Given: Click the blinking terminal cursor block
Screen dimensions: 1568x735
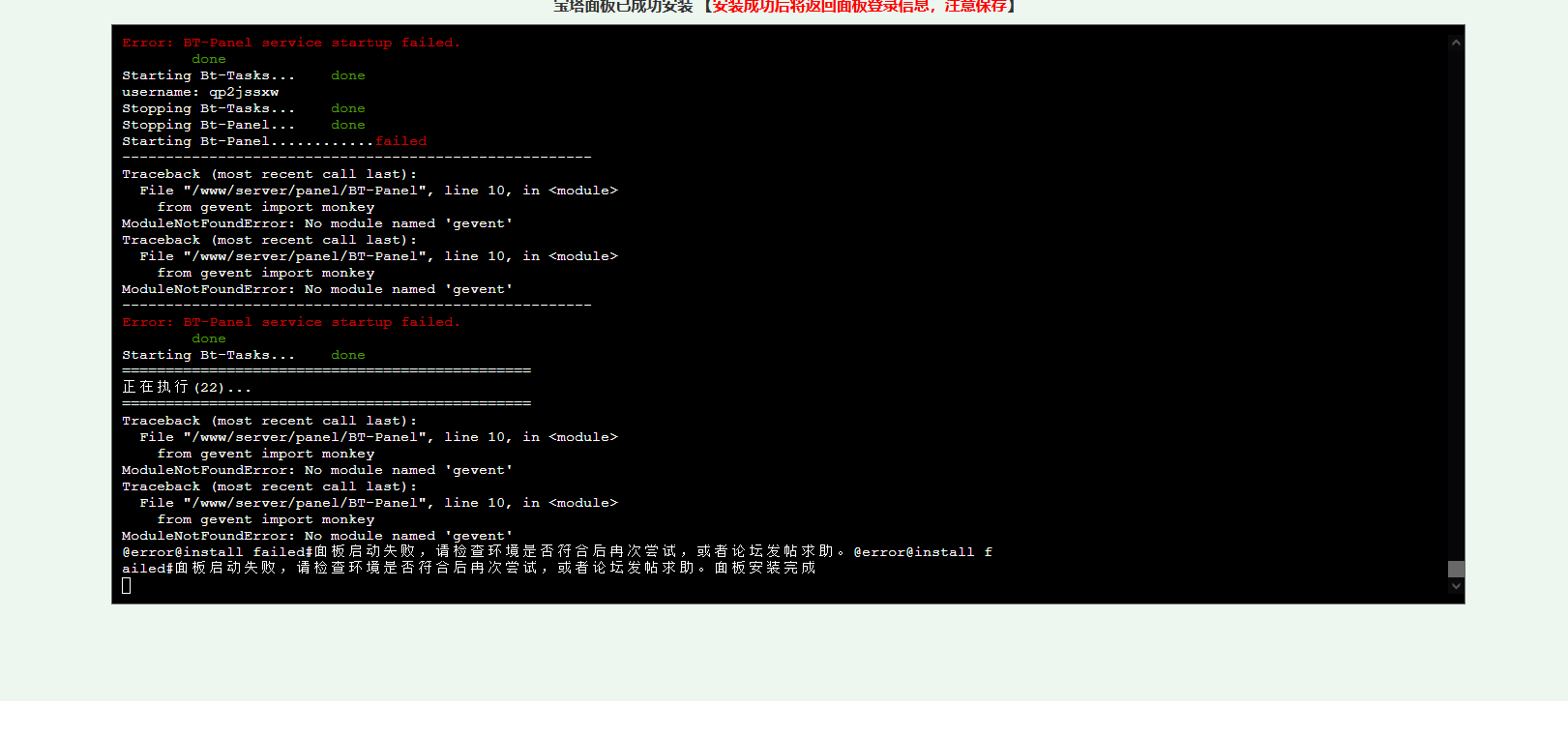Looking at the screenshot, I should 127,585.
